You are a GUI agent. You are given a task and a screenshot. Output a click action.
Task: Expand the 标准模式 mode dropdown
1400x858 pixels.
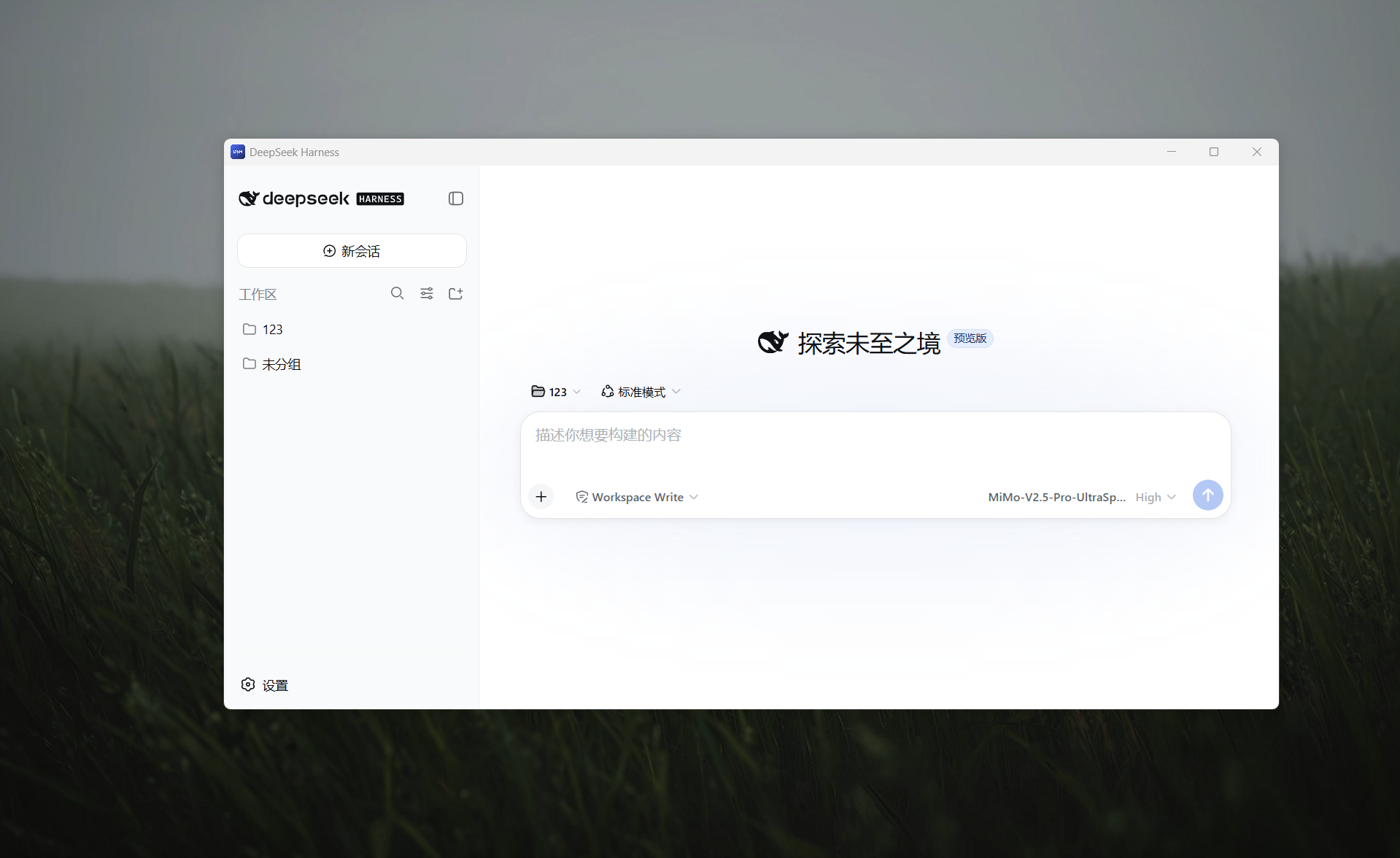point(641,392)
